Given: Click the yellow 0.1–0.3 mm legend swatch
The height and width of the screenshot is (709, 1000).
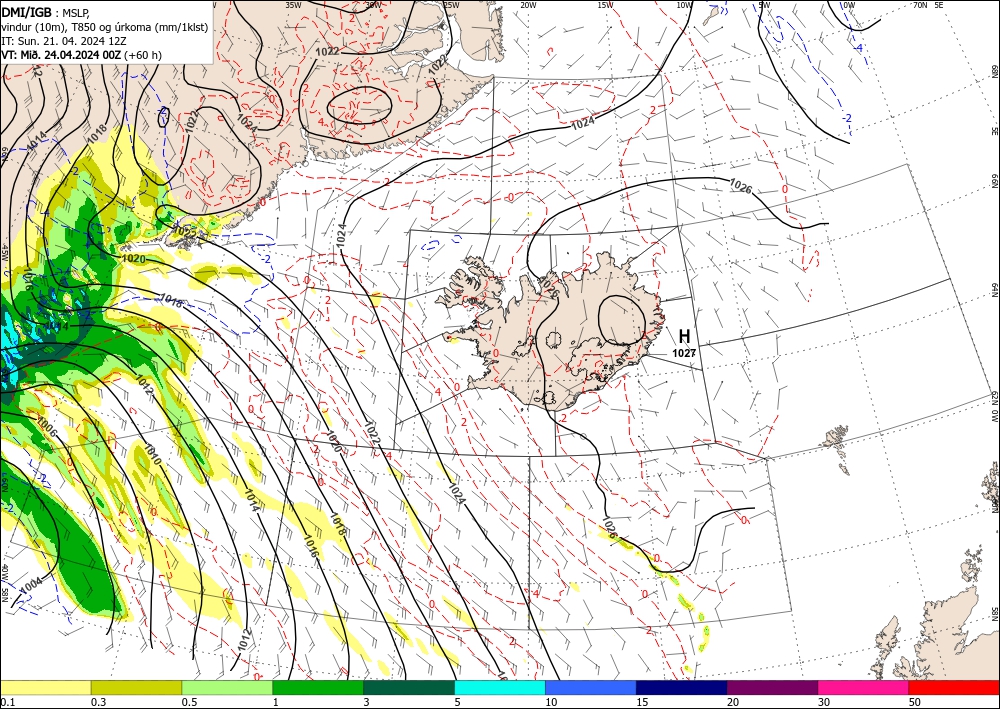Looking at the screenshot, I should tap(45, 687).
